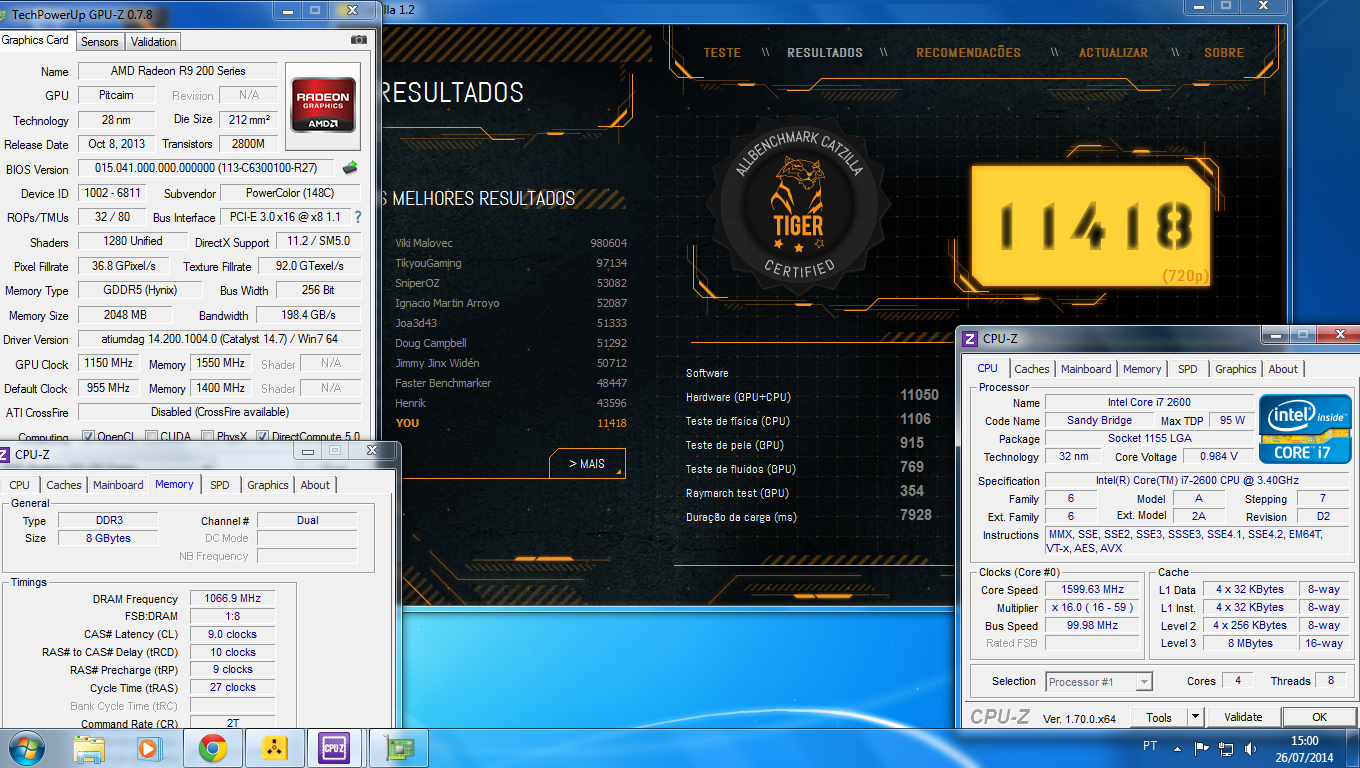This screenshot has height=768, width=1360.
Task: Select leaderboard entry TikyouGaming
Action: 511,263
